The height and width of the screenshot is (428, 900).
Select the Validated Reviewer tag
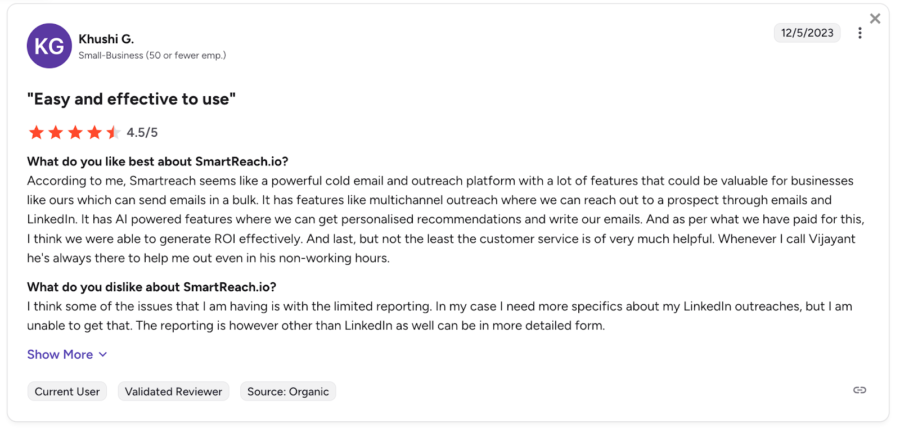173,391
